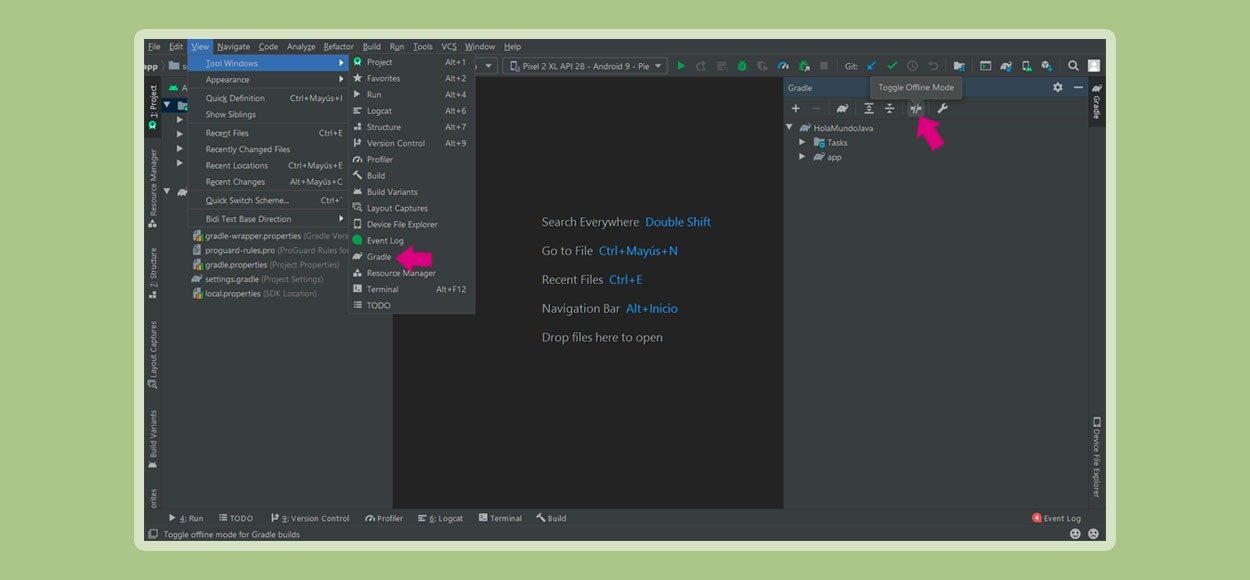This screenshot has width=1250, height=580.
Task: Click the Execute Gradle Task elephant icon
Action: click(842, 108)
